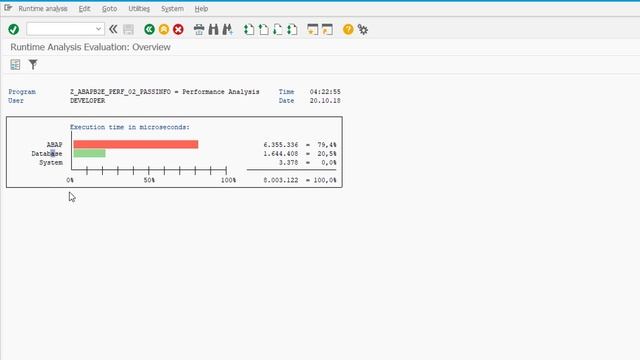This screenshot has height=360, width=640.
Task: Click the yellow Exit icon
Action: coord(164,29)
